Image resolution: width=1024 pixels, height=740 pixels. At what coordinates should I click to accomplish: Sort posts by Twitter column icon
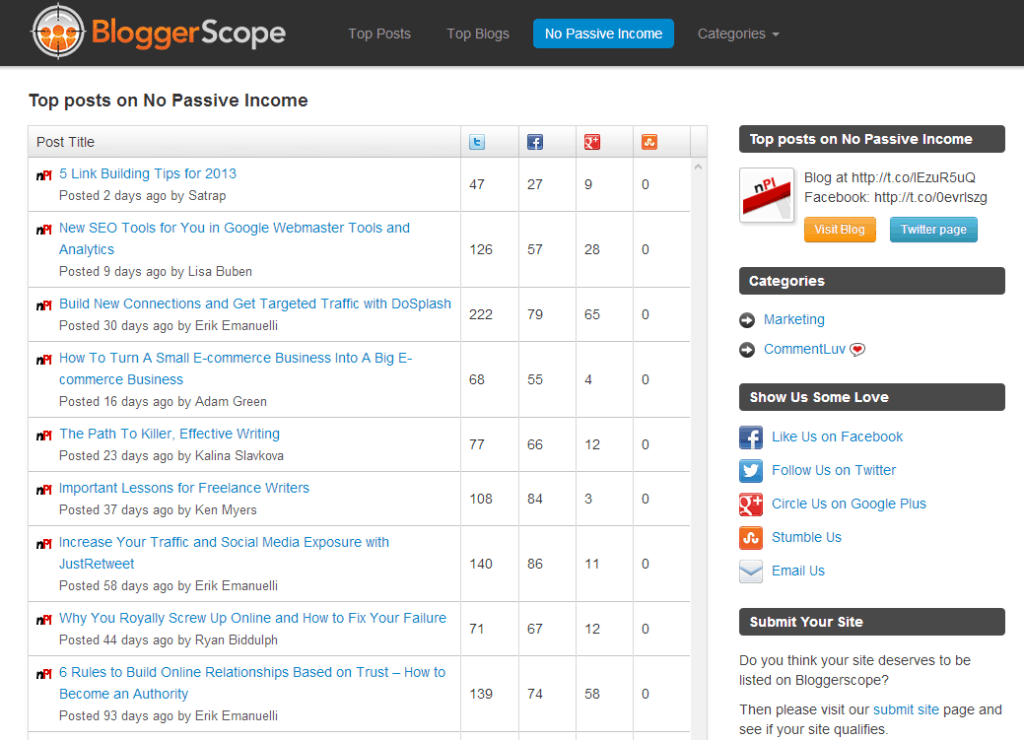point(477,142)
